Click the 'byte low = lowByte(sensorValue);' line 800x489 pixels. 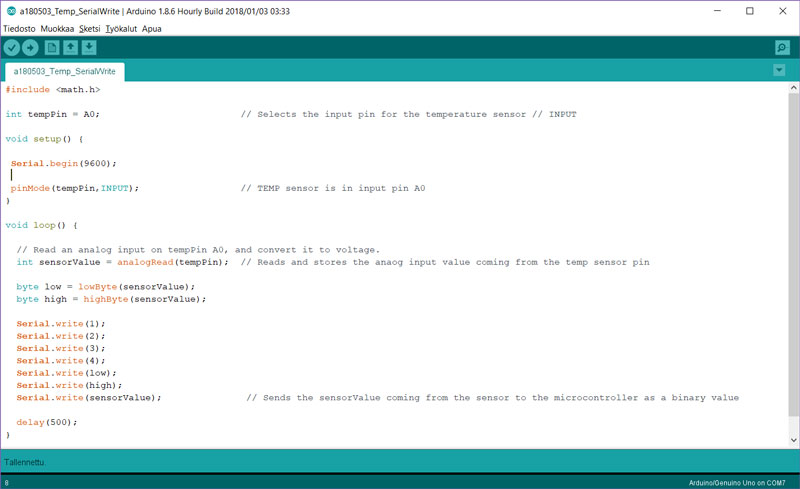coord(106,287)
